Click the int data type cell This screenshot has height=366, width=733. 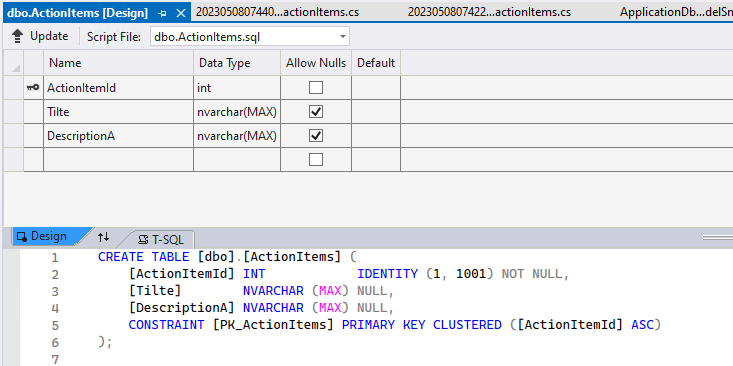pyautogui.click(x=237, y=87)
